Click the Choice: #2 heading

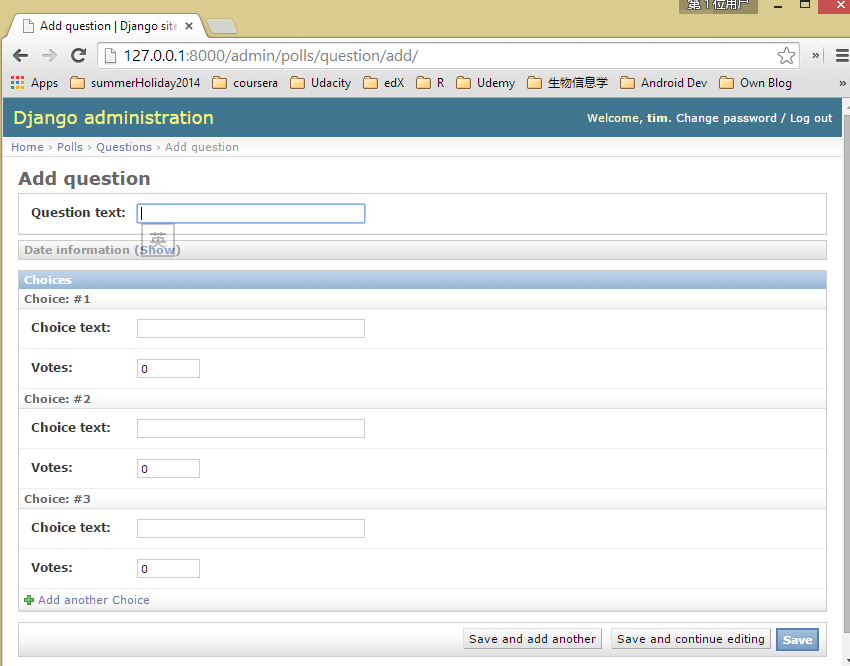click(57, 399)
